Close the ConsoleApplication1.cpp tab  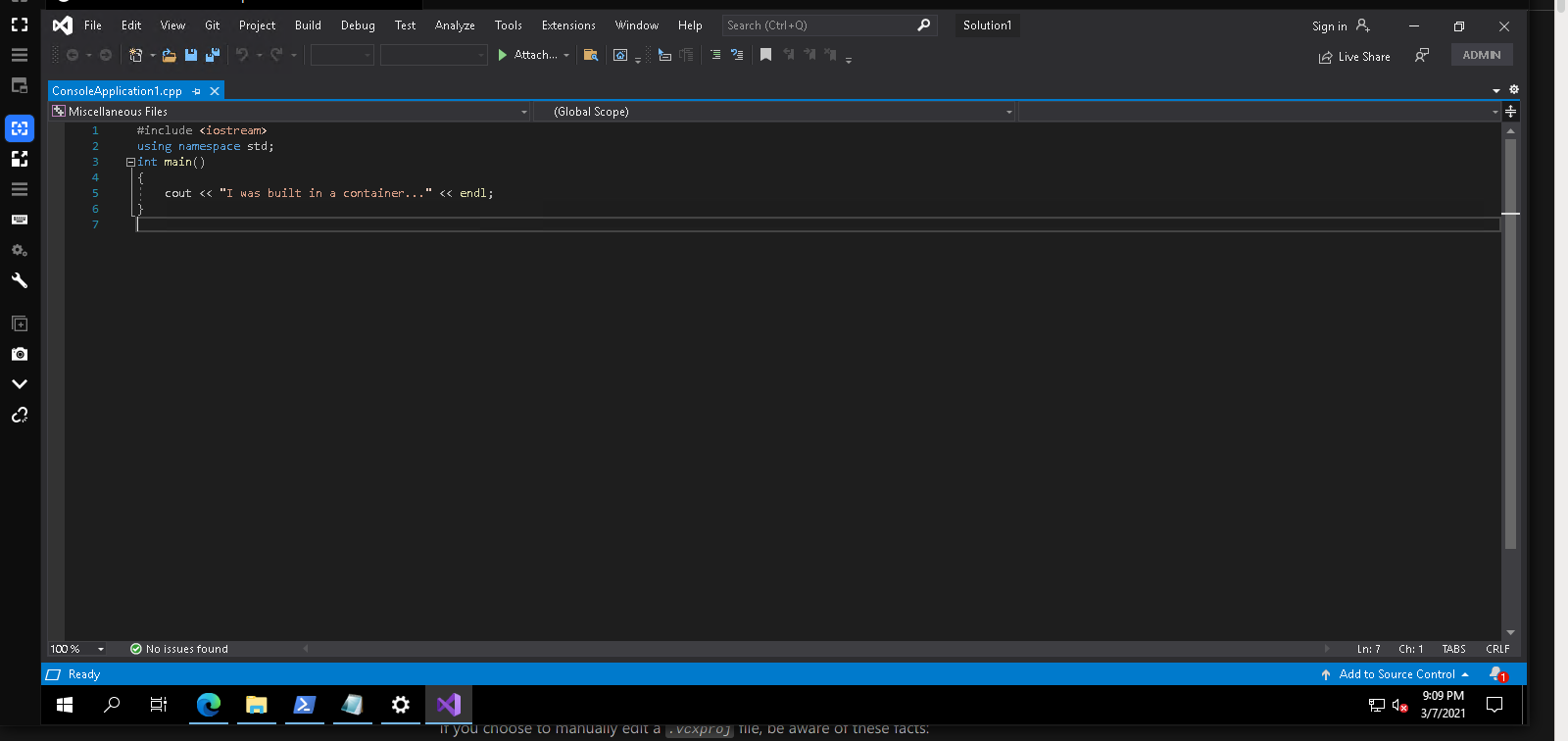pyautogui.click(x=215, y=91)
